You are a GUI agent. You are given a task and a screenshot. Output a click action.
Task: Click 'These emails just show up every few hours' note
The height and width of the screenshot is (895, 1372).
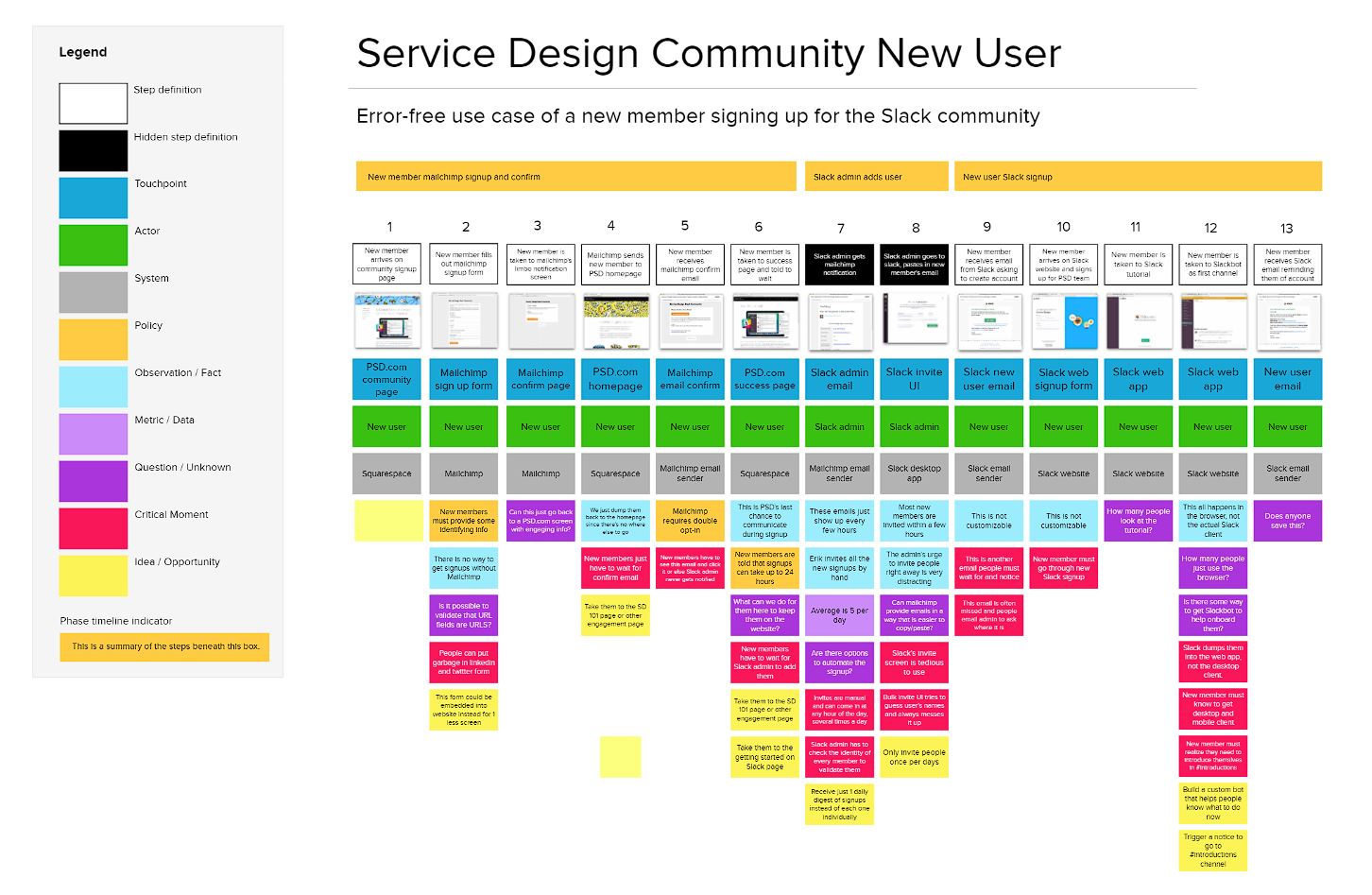[840, 521]
